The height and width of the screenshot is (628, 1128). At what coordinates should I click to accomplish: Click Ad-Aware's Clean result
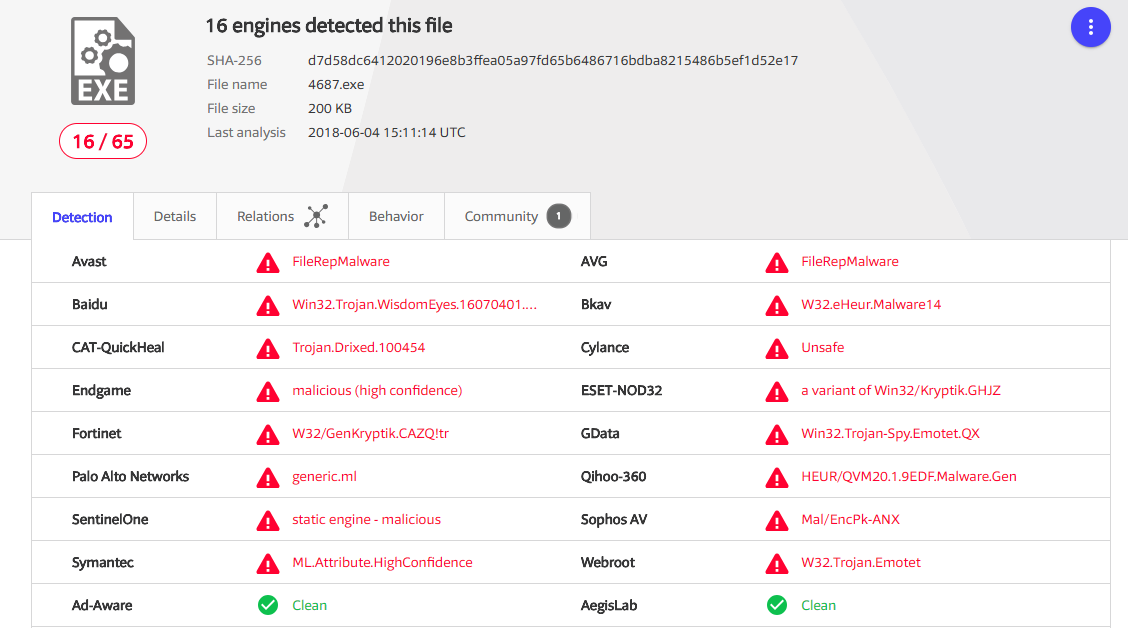tap(309, 606)
